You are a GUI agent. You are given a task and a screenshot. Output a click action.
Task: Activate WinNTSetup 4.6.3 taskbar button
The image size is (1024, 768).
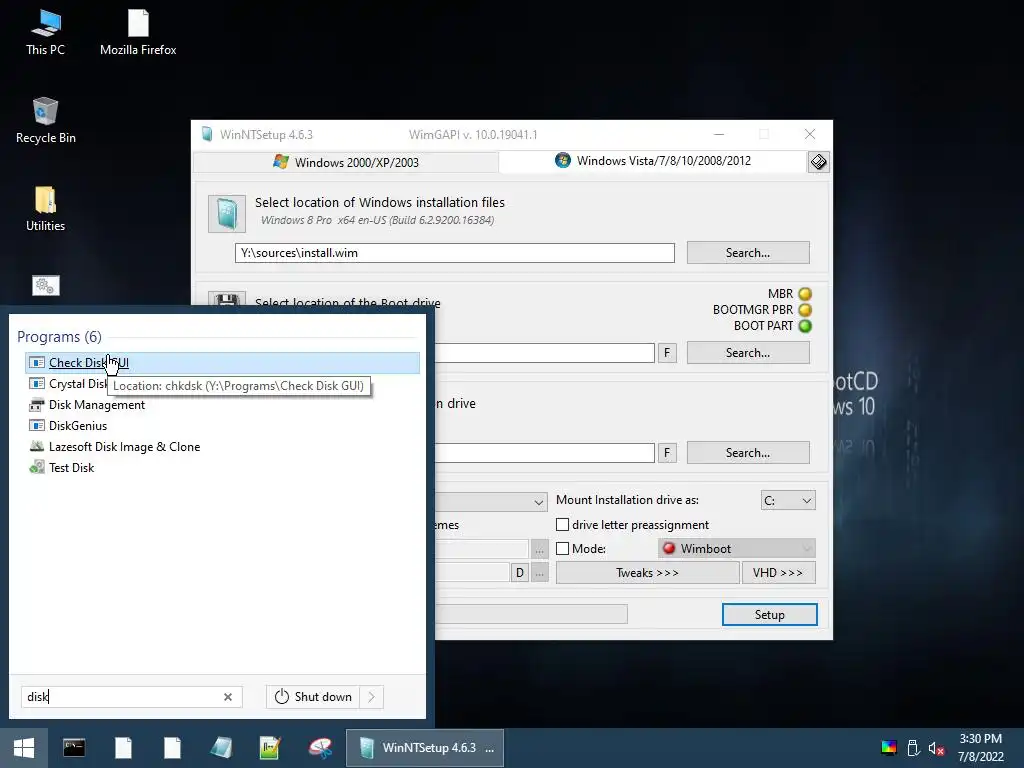pyautogui.click(x=424, y=748)
